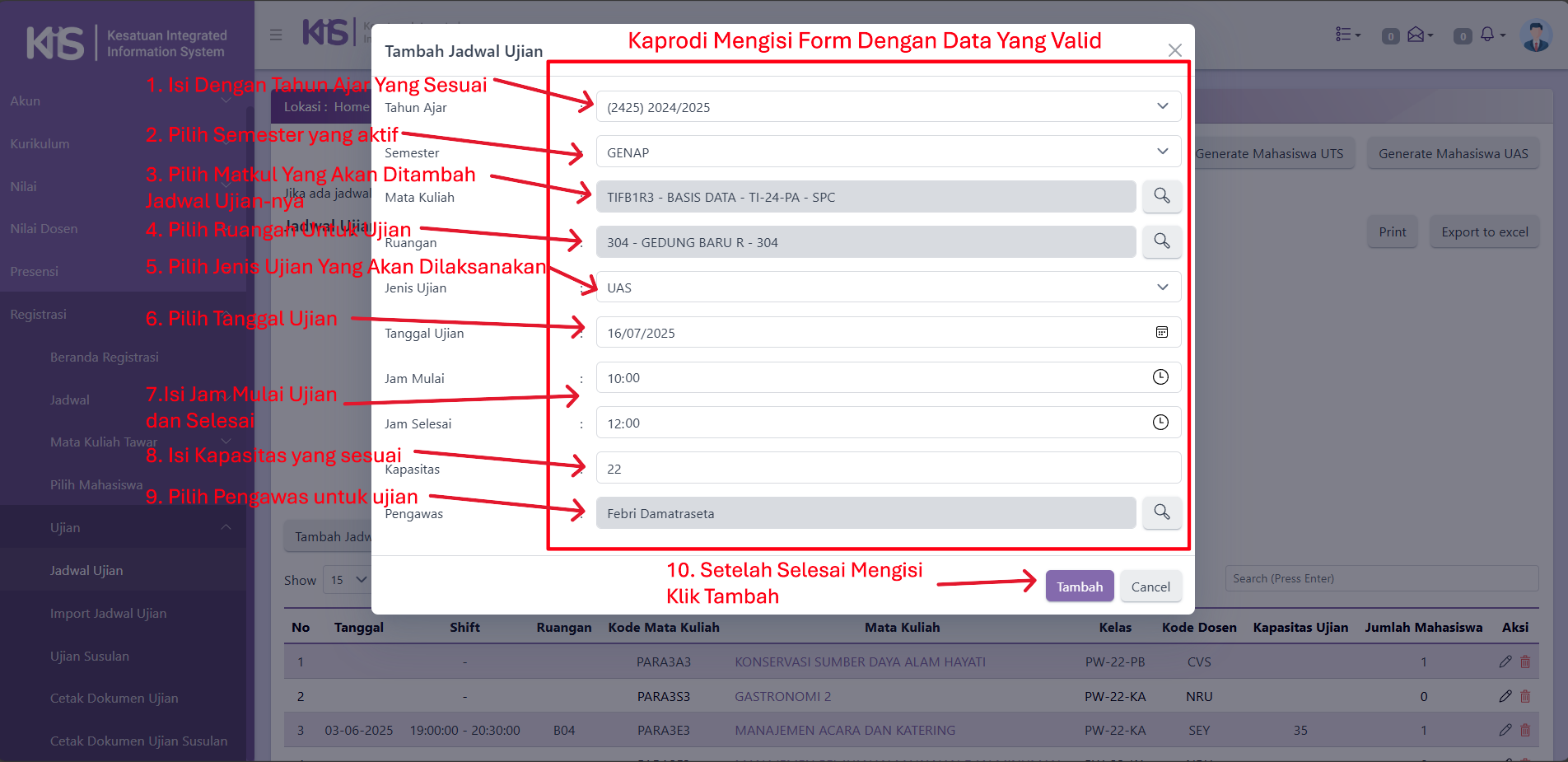
Task: Click the Jam Selesai clock icon
Action: [x=1160, y=423]
